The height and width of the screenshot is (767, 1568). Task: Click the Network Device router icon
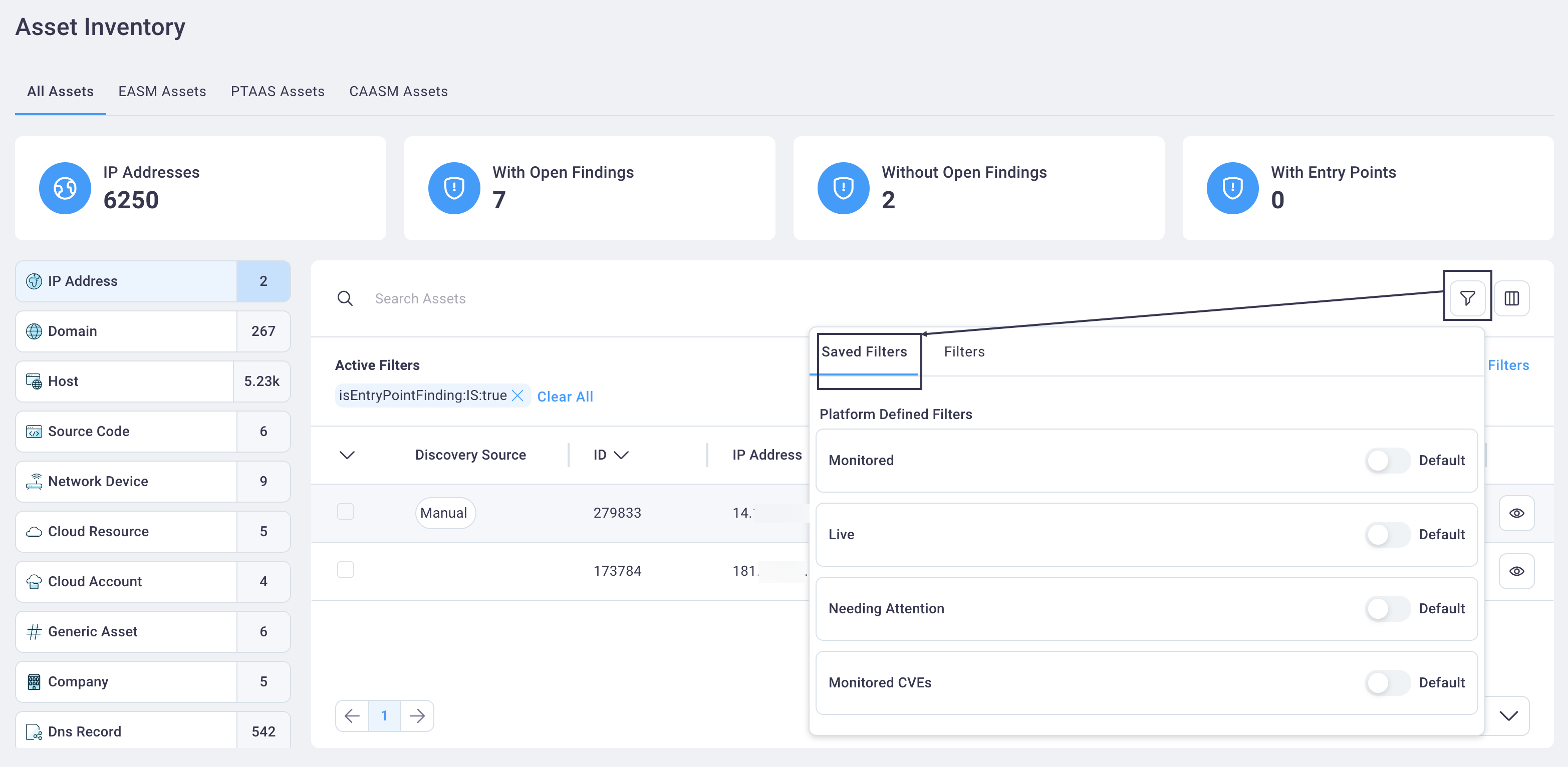click(34, 481)
